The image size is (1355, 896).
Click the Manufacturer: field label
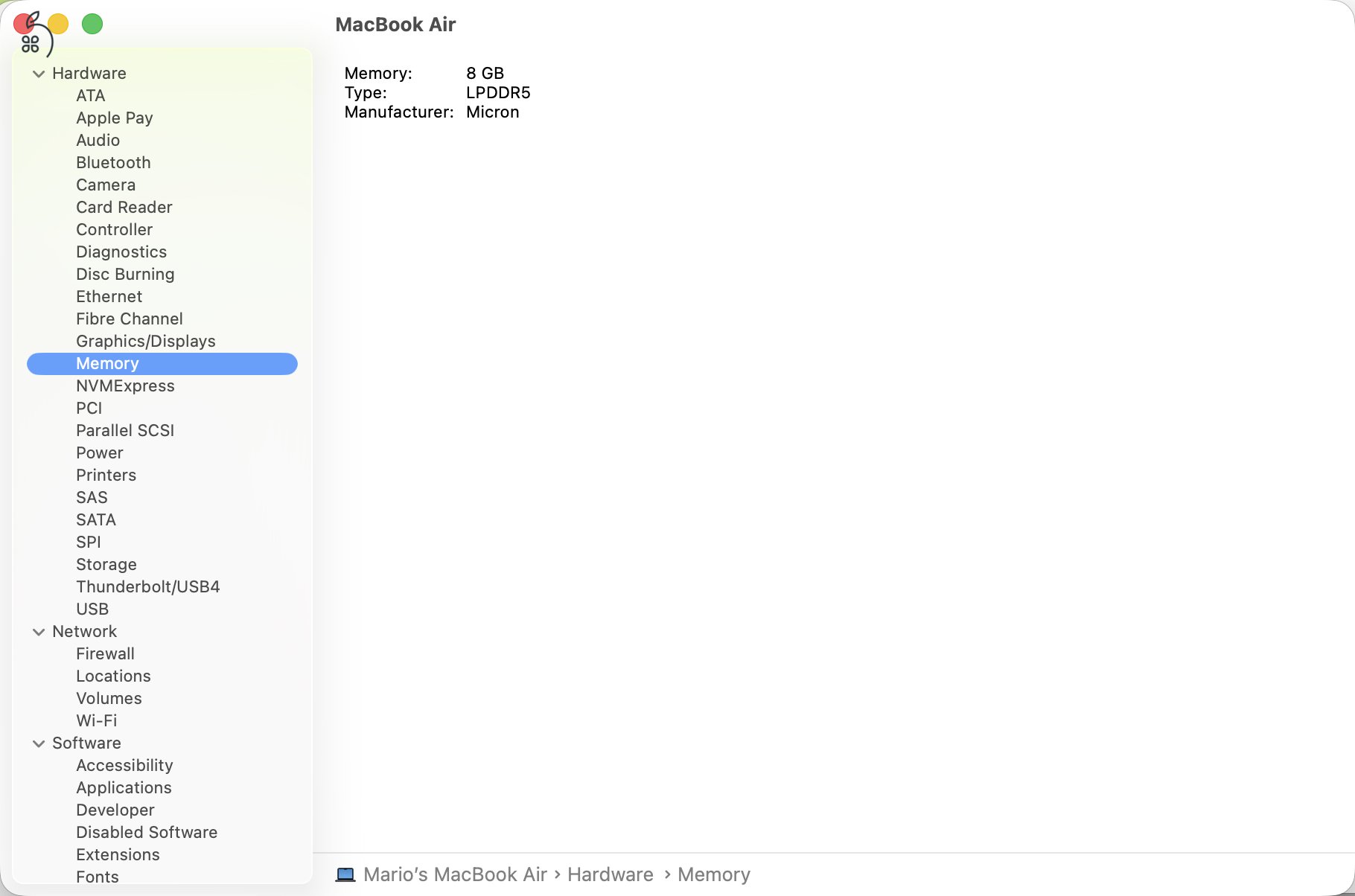(399, 112)
